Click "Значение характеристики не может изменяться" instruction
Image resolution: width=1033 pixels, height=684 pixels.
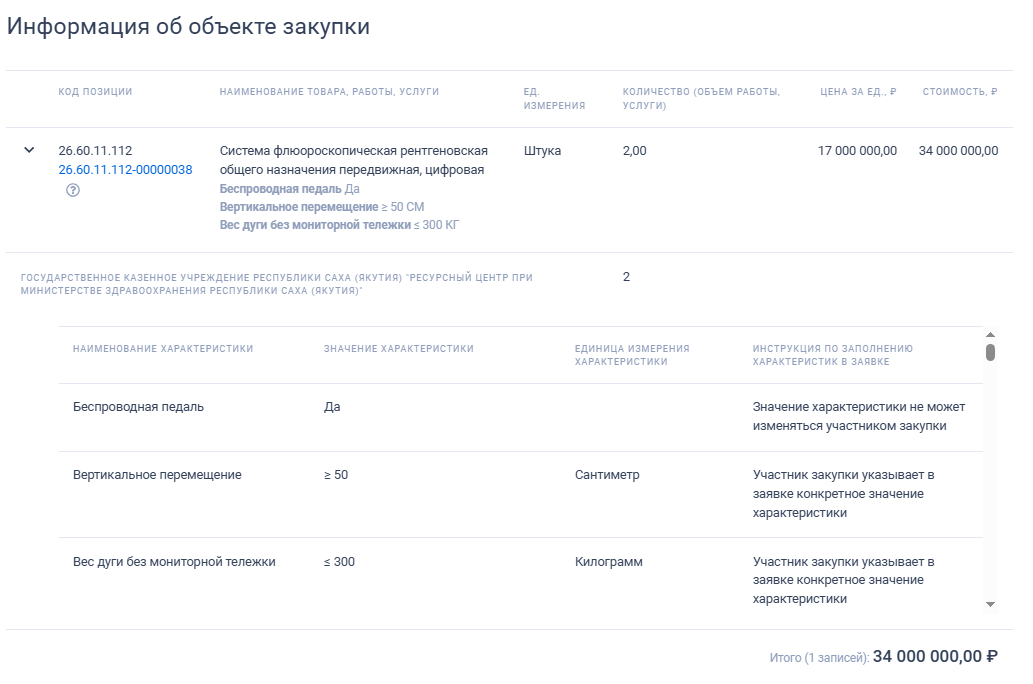[x=859, y=416]
